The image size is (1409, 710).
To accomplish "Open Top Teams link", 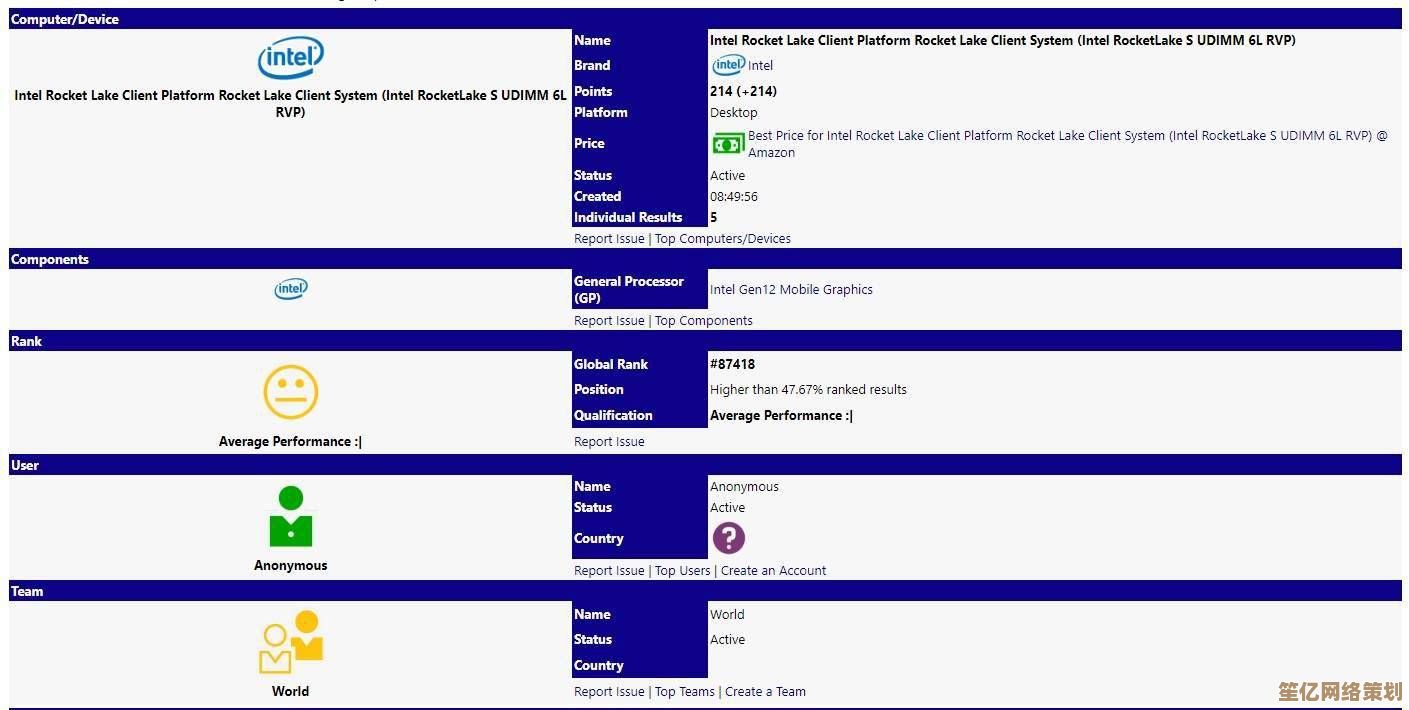I will [684, 692].
